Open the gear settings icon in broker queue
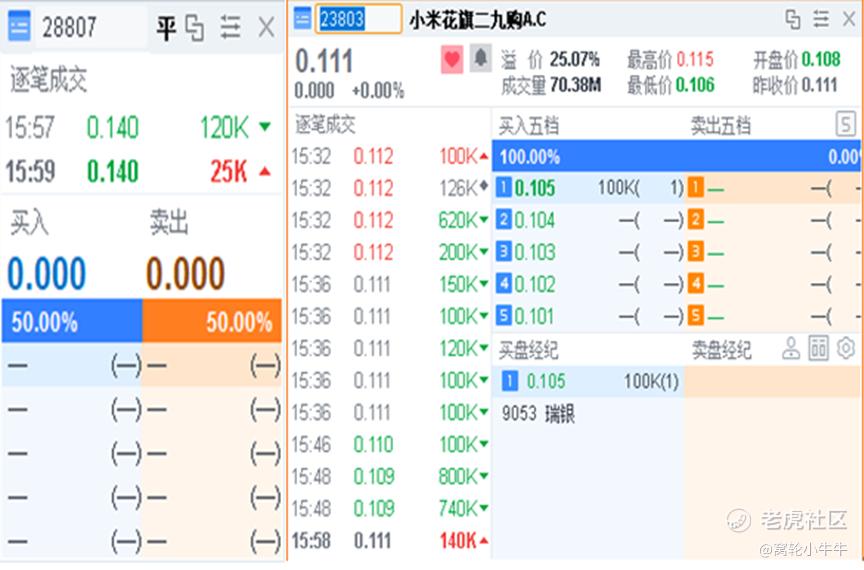The image size is (864, 570). click(x=846, y=348)
